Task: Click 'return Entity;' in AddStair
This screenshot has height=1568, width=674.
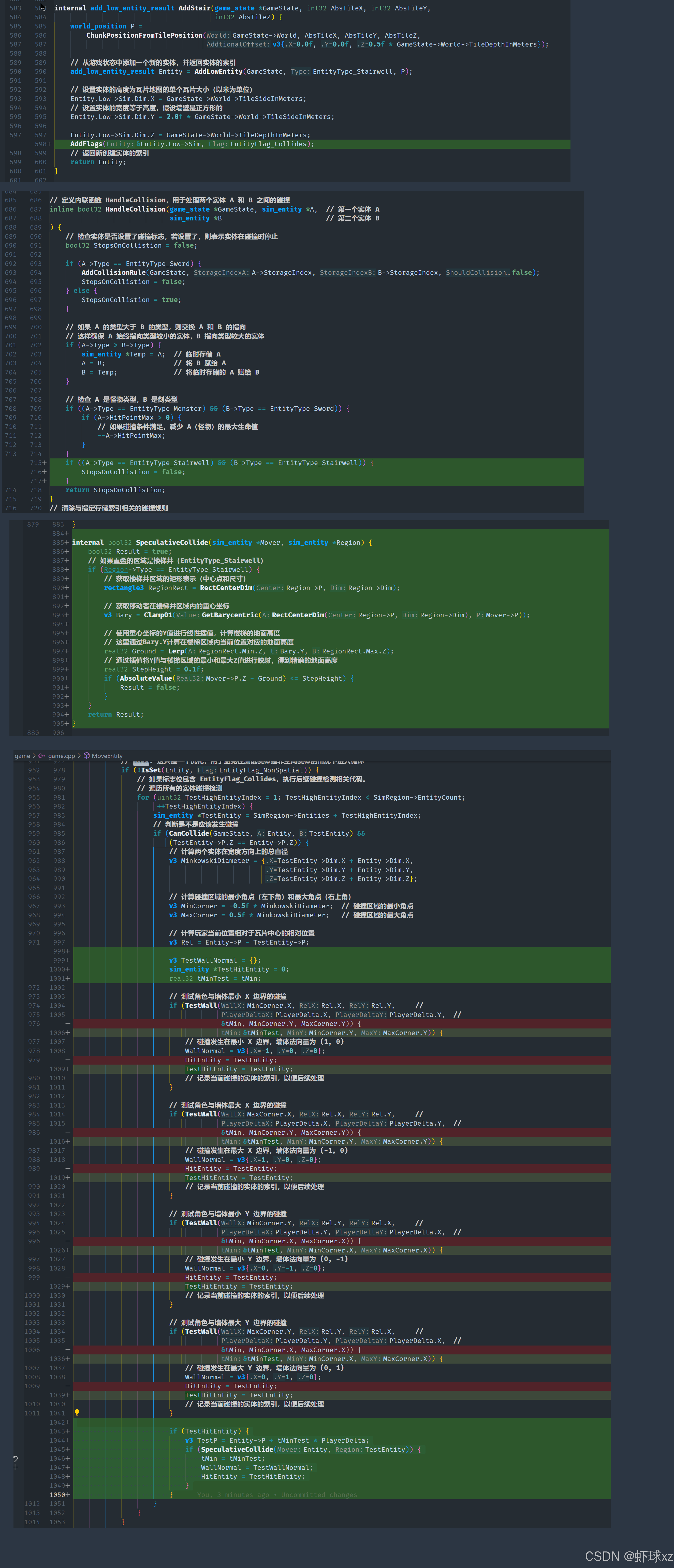Action: (x=98, y=162)
